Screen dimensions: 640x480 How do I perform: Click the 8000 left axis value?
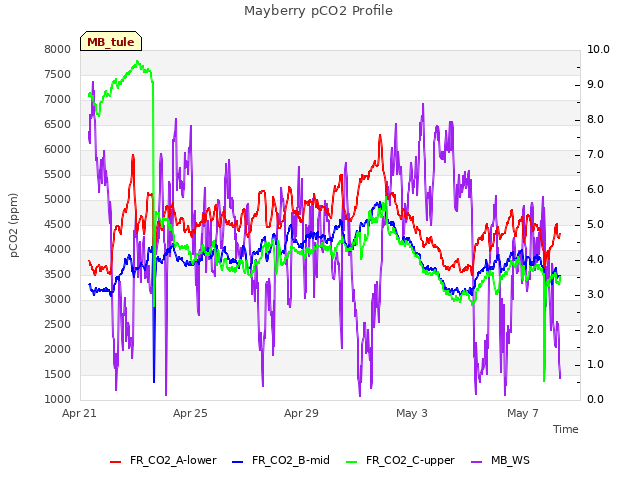coord(58,49)
